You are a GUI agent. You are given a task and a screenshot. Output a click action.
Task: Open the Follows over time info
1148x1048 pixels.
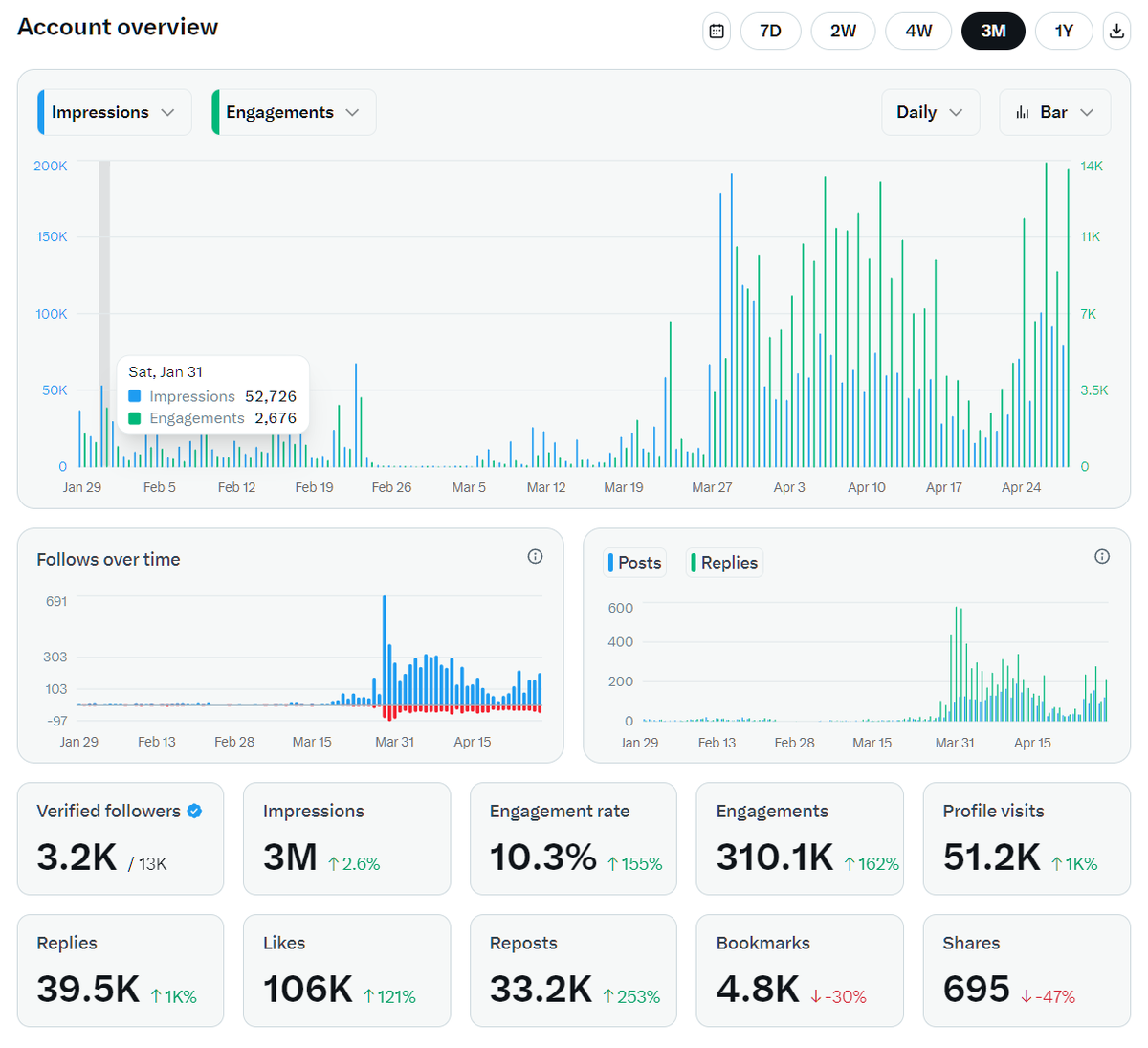(535, 557)
